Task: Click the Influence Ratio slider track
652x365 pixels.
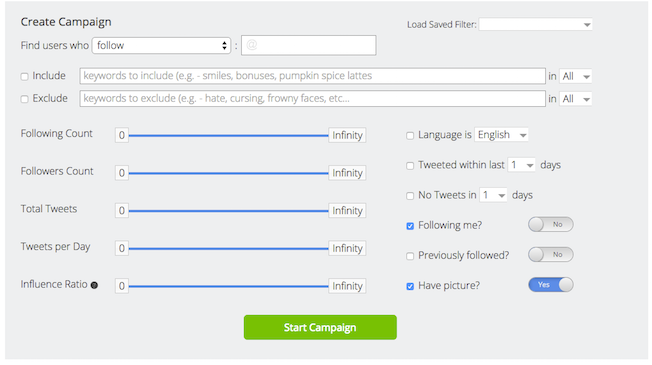Action: pyautogui.click(x=228, y=286)
